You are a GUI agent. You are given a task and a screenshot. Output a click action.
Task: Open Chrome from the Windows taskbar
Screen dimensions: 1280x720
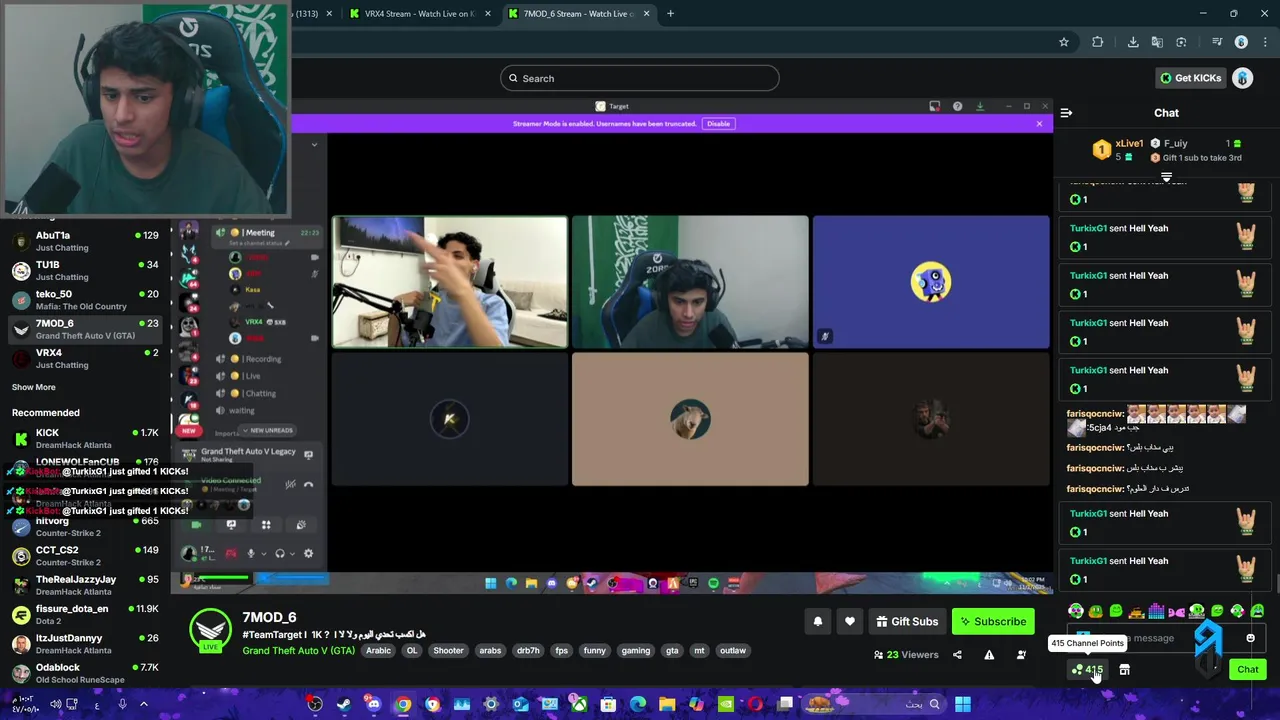(x=402, y=704)
